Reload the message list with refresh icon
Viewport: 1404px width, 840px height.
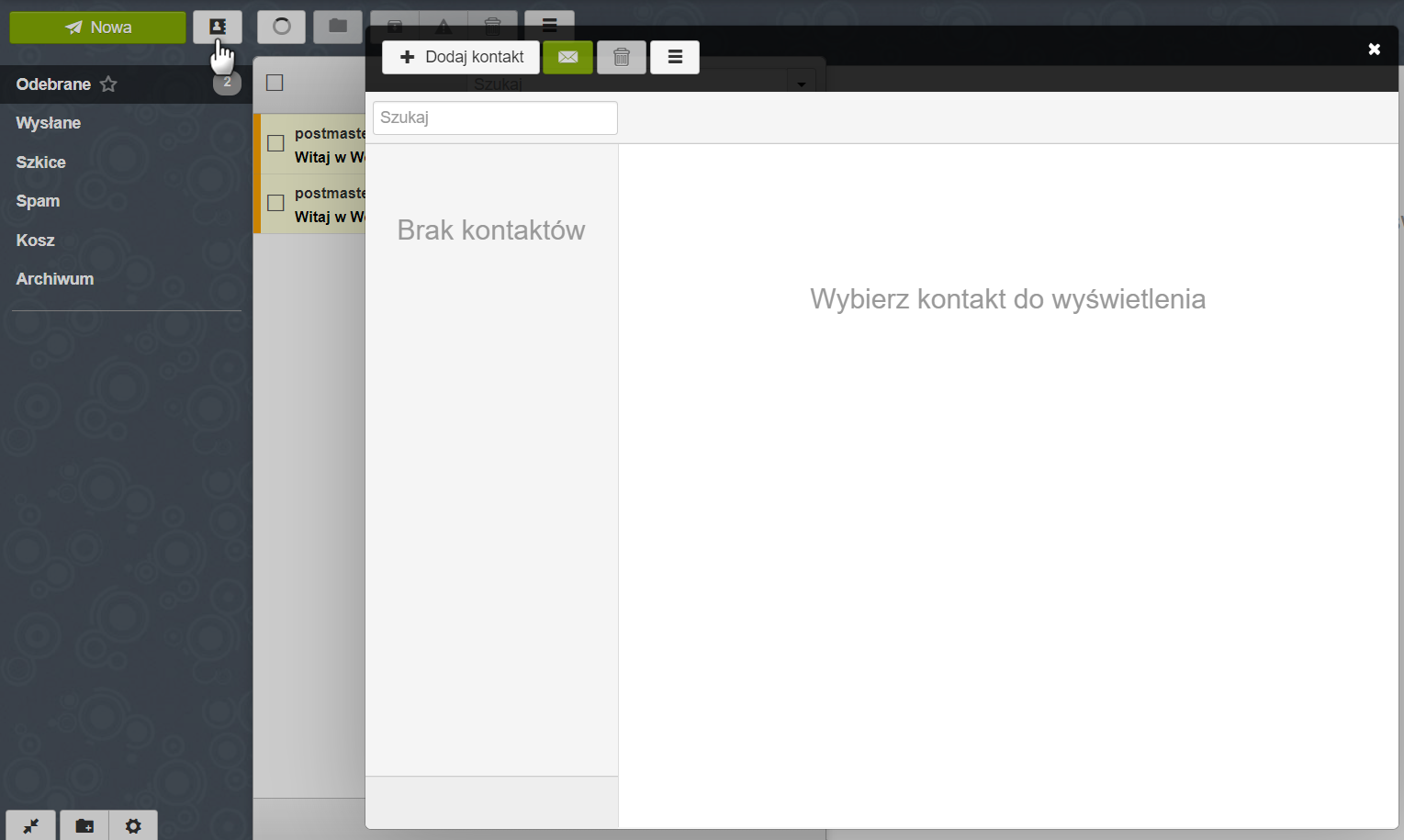(281, 27)
